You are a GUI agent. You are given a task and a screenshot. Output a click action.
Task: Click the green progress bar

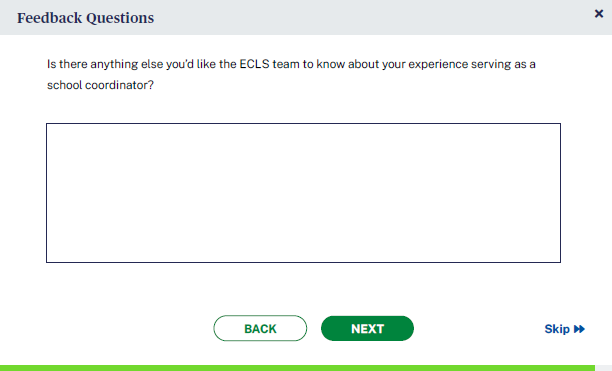pyautogui.click(x=297, y=368)
